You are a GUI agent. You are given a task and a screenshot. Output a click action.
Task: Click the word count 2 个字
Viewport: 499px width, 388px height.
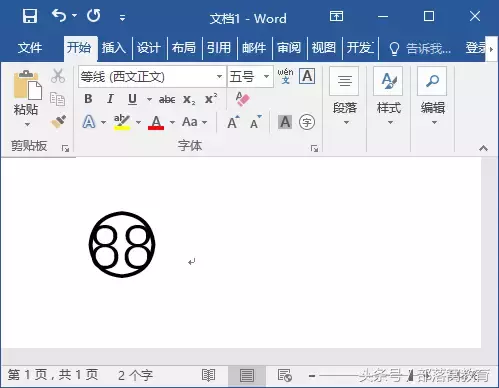[135, 375]
